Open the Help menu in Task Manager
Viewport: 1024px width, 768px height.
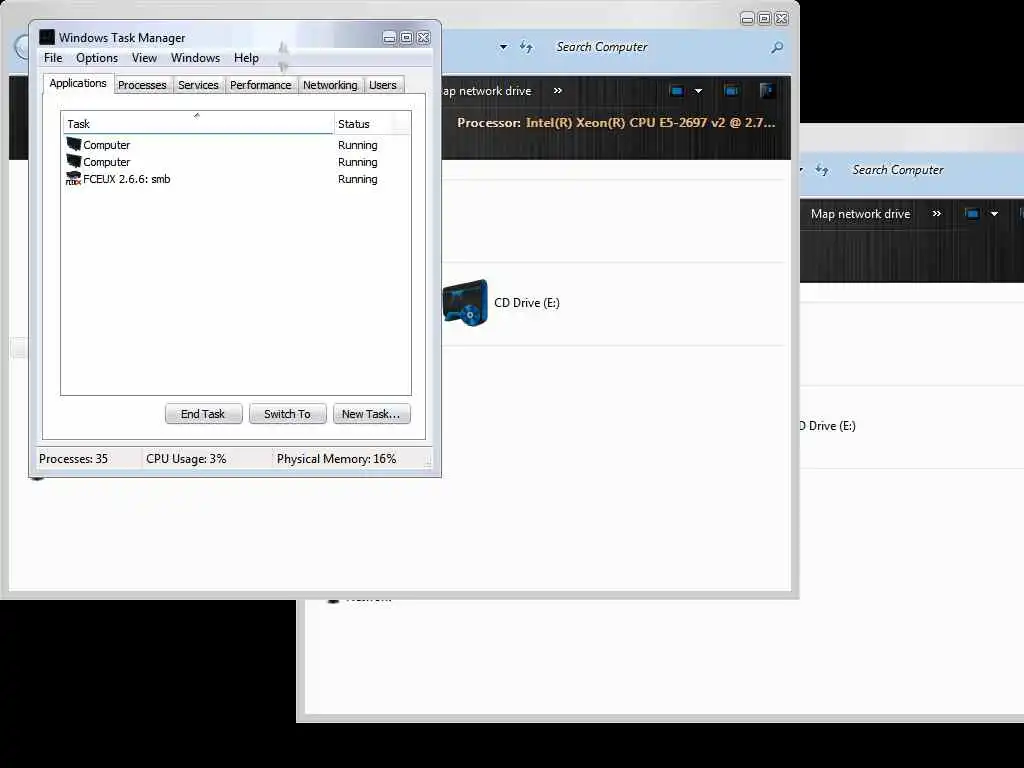(x=246, y=57)
